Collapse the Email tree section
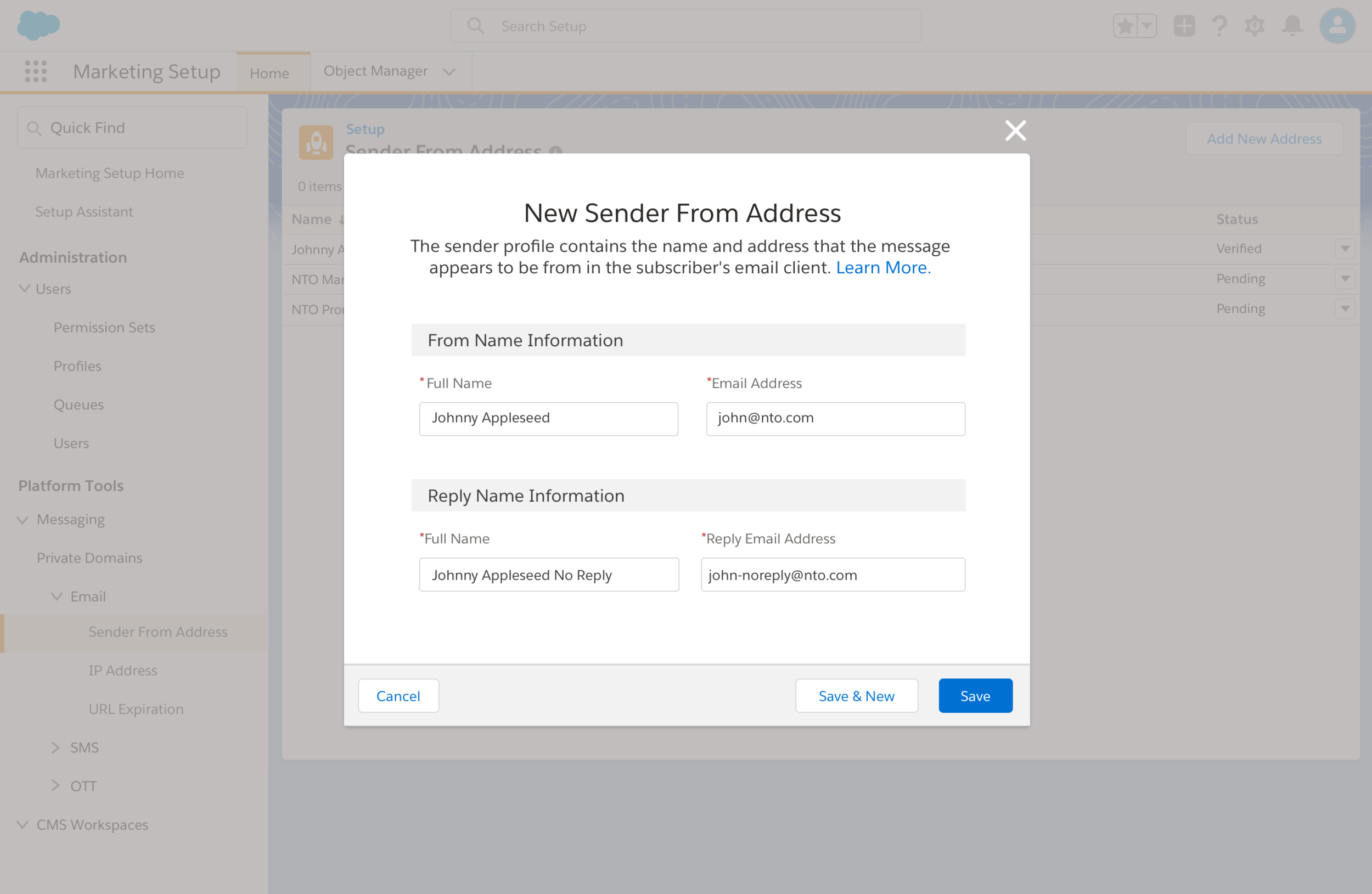1372x894 pixels. point(57,597)
